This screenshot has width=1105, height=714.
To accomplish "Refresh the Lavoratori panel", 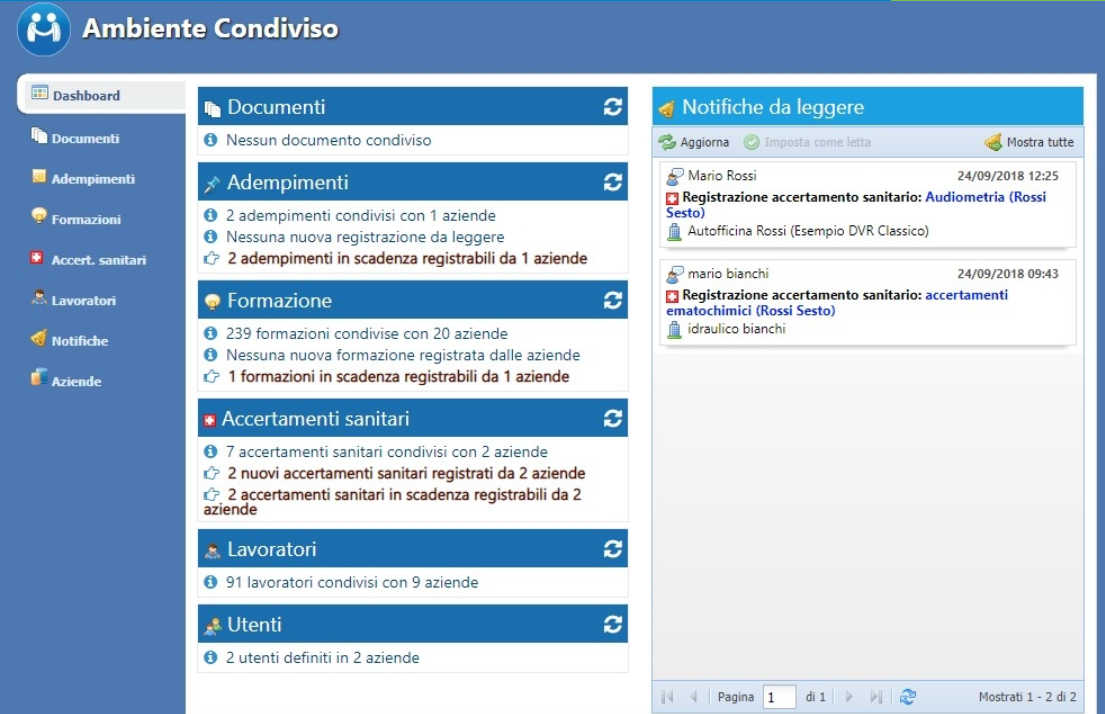I will click(613, 549).
